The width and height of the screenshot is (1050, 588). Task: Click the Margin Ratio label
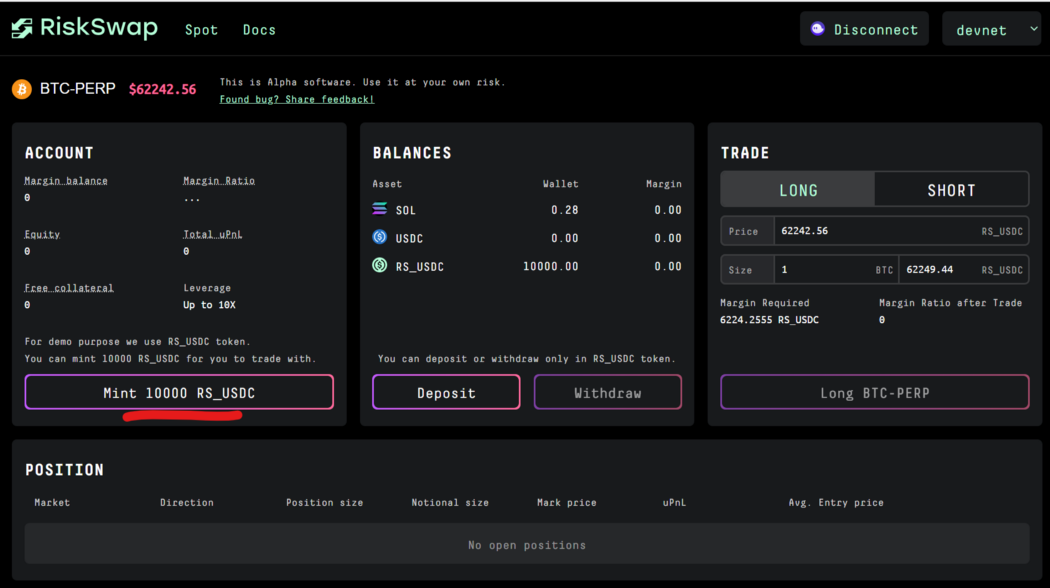(219, 181)
